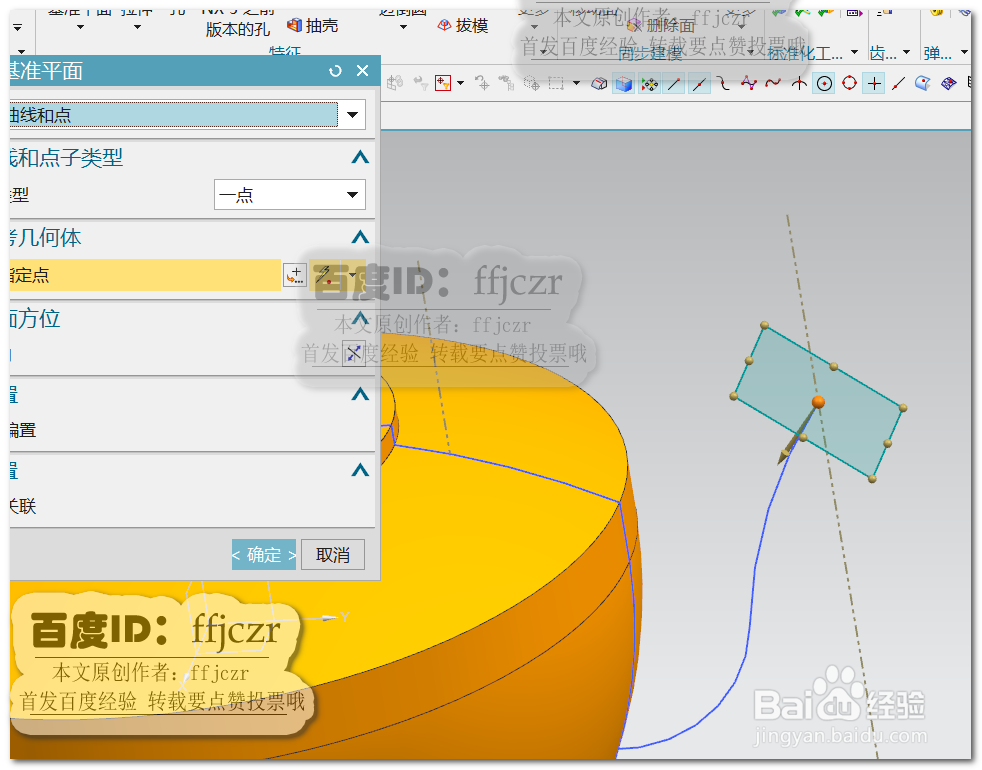The image size is (982, 770).
Task: Collapse the 几何体 reference geometry section chevron
Action: coord(360,237)
